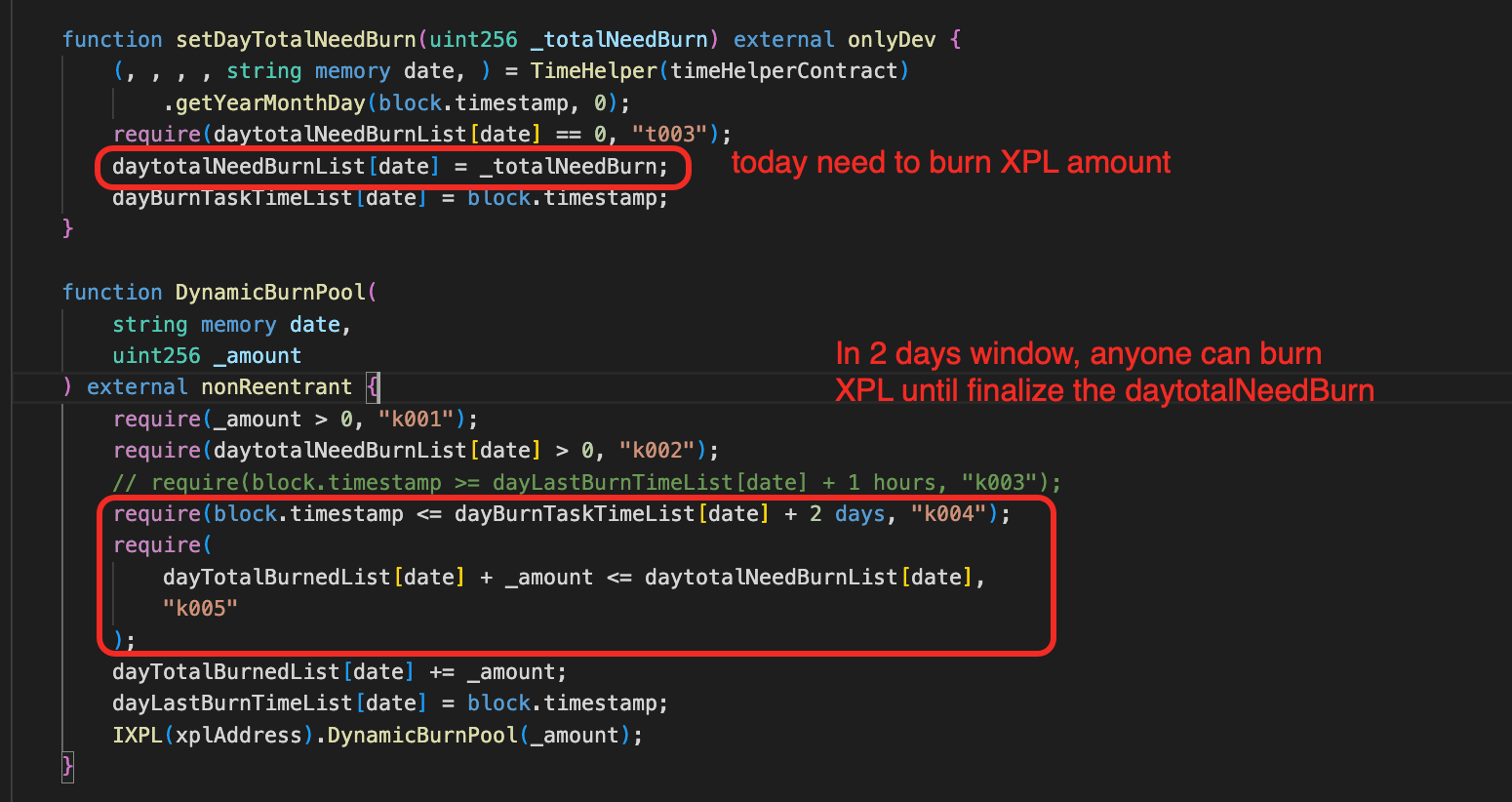Click the 'In 2 days window' red annotation
Screen dimensions: 1512x802
[1078, 354]
